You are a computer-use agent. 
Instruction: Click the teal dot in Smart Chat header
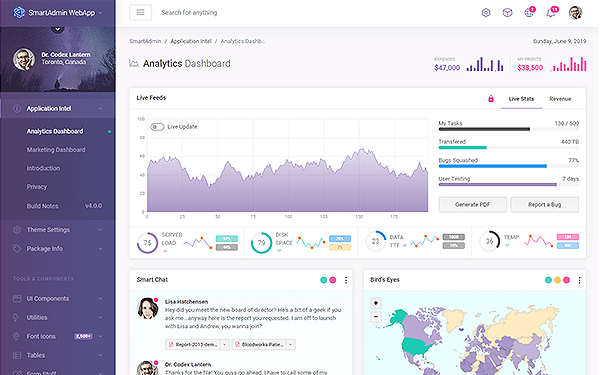tap(323, 280)
